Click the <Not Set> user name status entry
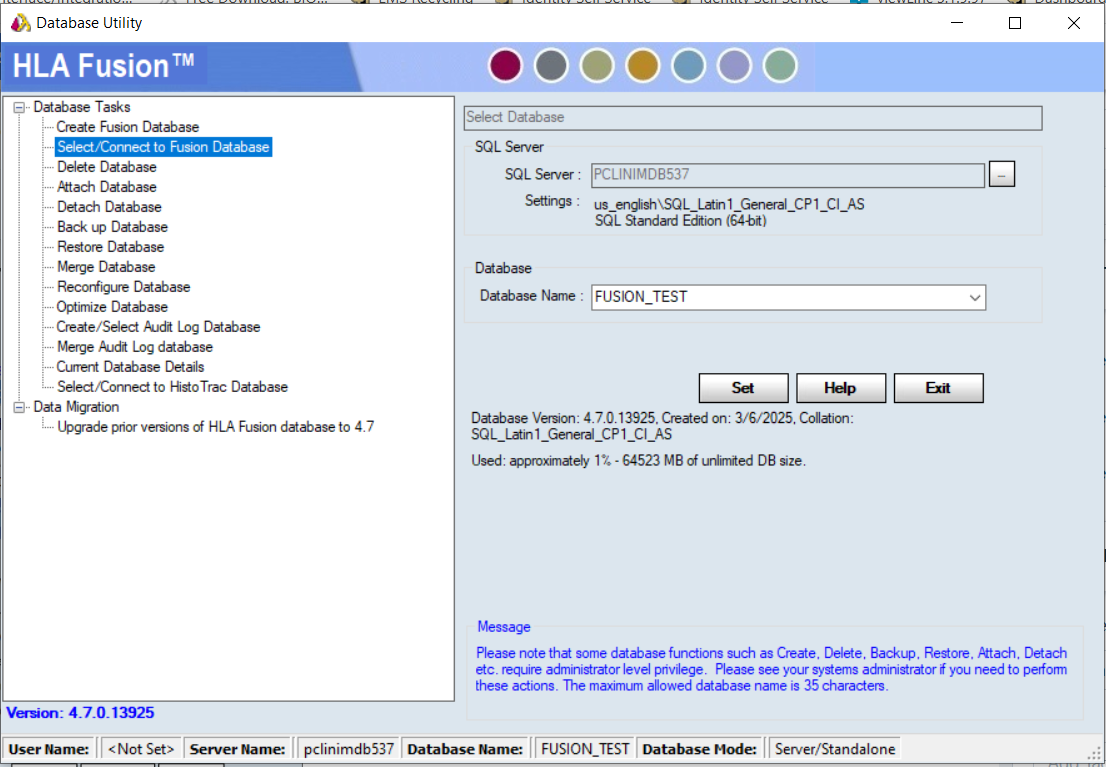Image resolution: width=1106 pixels, height=767 pixels. pyautogui.click(x=141, y=749)
